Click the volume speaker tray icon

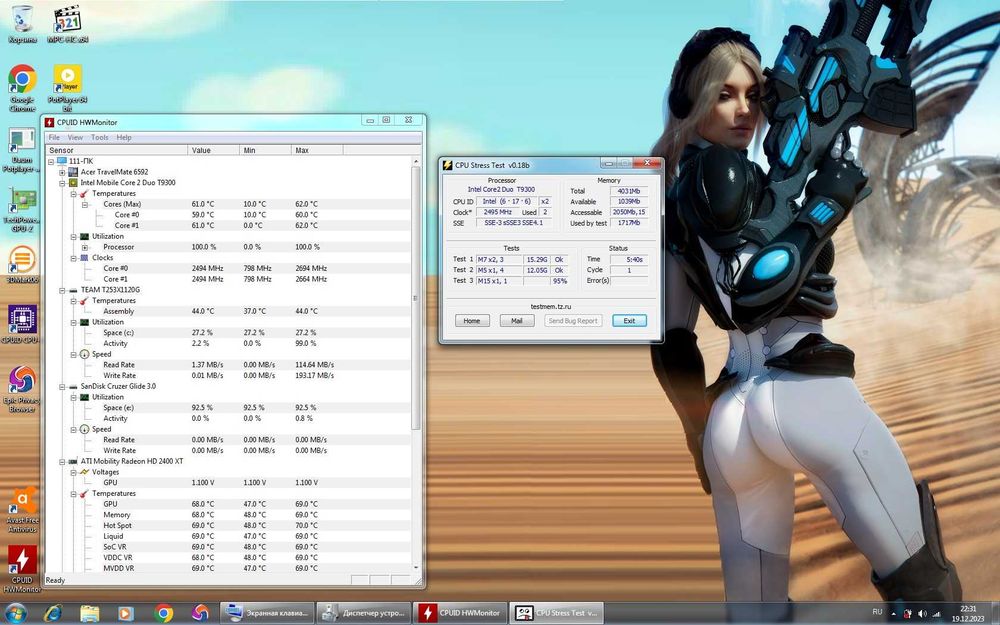[x=922, y=614]
